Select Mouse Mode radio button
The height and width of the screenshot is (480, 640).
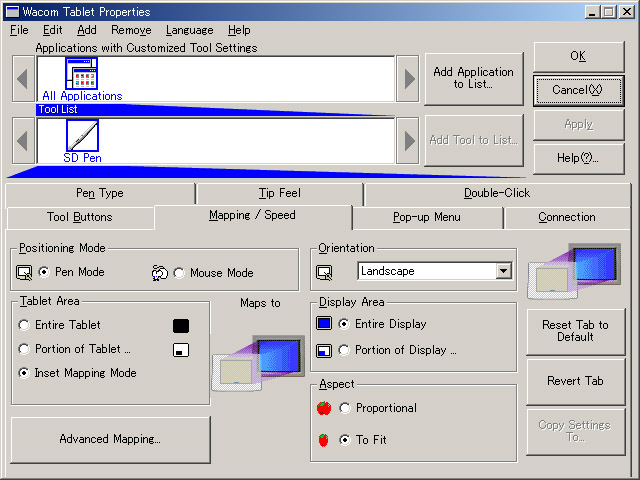pyautogui.click(x=179, y=273)
